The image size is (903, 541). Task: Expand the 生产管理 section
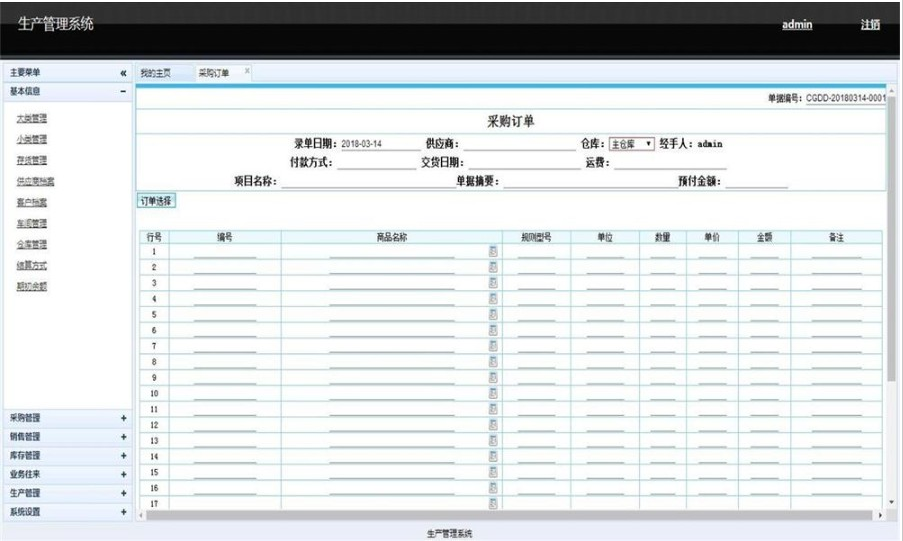(x=123, y=493)
